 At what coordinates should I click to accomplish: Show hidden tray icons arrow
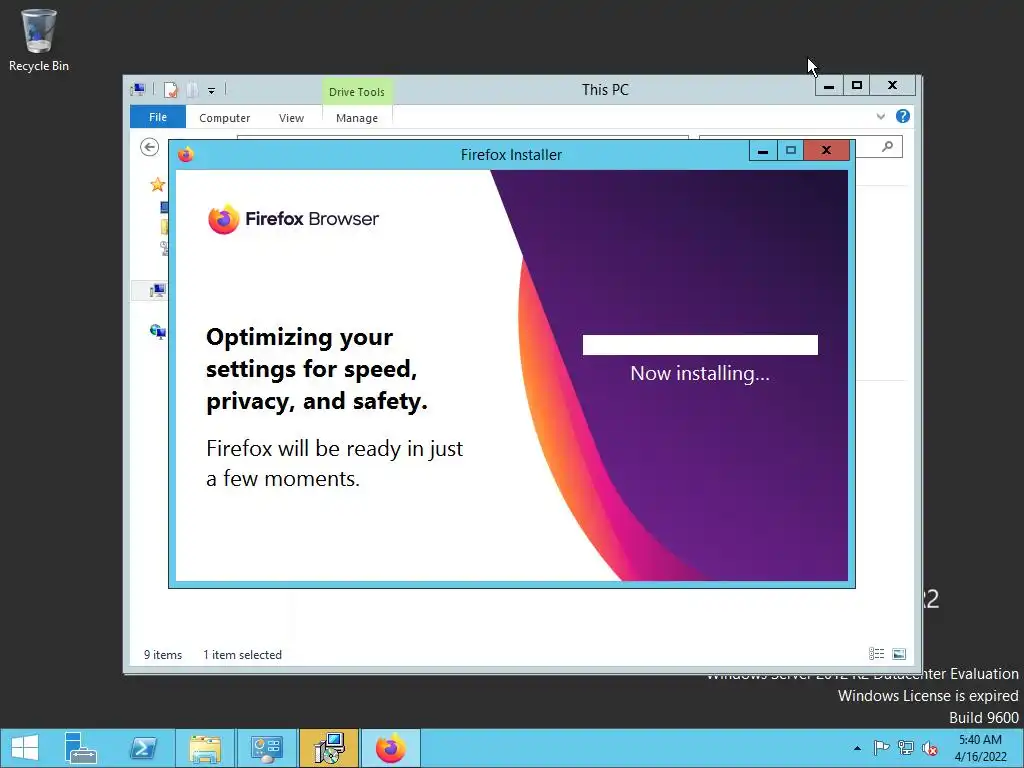pyautogui.click(x=857, y=748)
